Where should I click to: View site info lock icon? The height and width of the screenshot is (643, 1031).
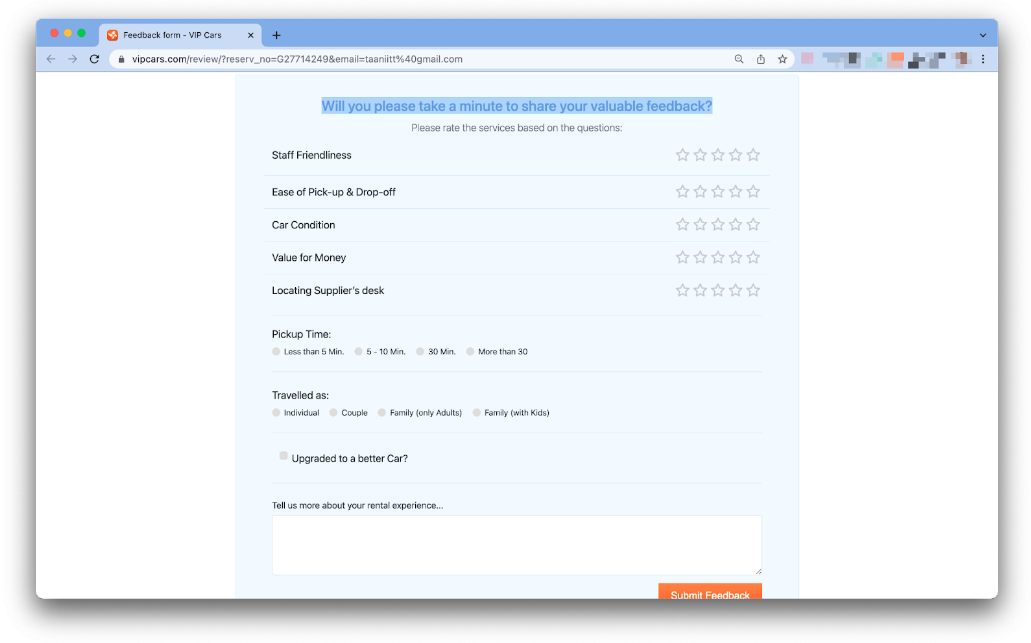[x=121, y=59]
